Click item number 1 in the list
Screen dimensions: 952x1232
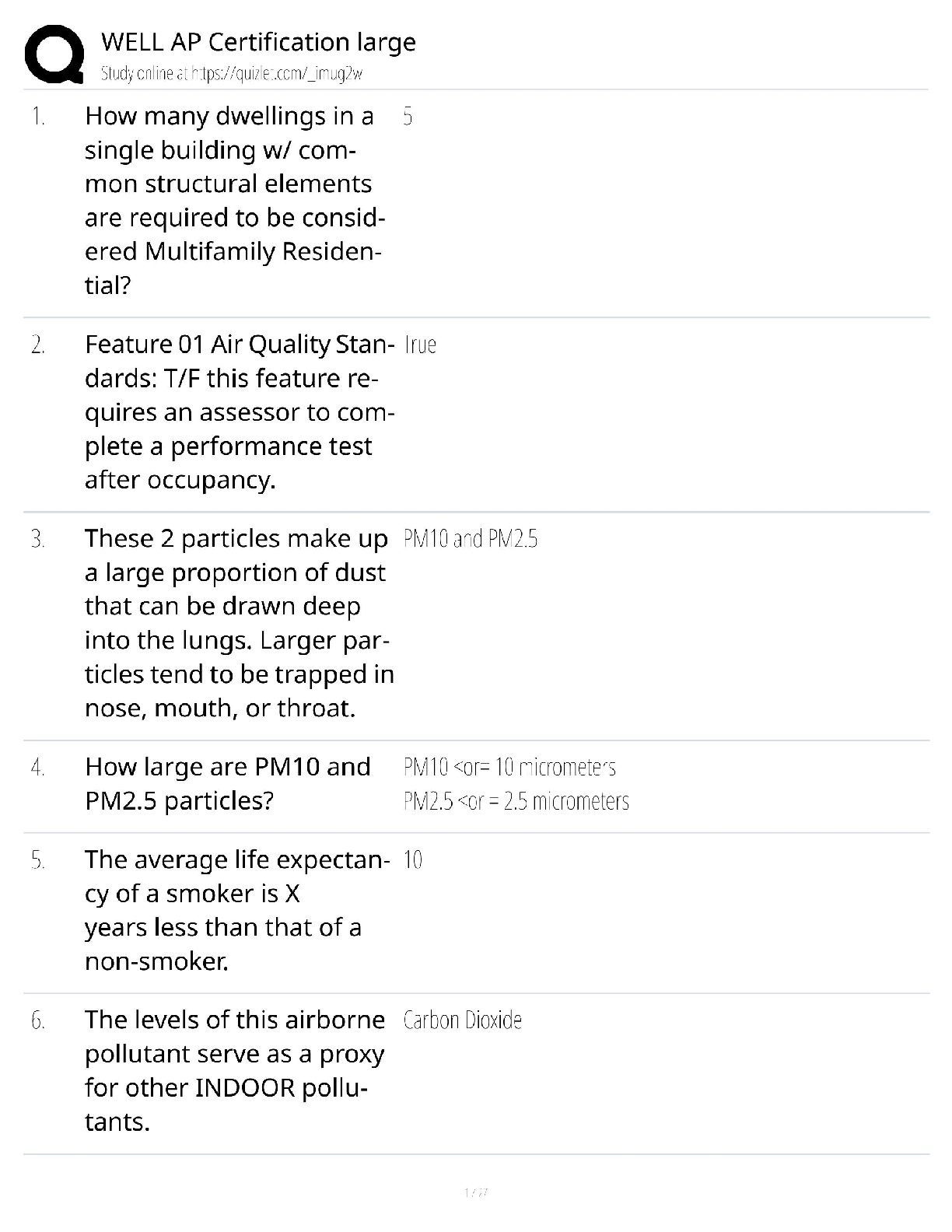pyautogui.click(x=38, y=117)
